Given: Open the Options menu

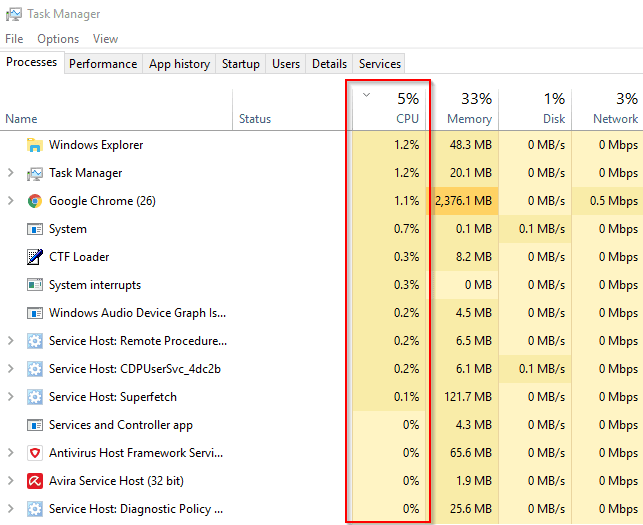Looking at the screenshot, I should 58,39.
